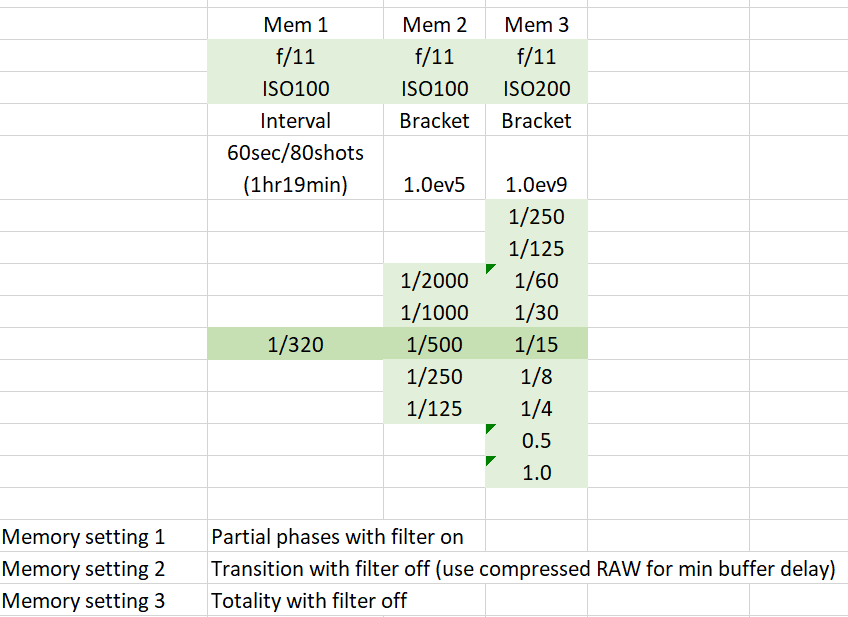Select the ISO200 cell
848x617 pixels.
(x=536, y=88)
